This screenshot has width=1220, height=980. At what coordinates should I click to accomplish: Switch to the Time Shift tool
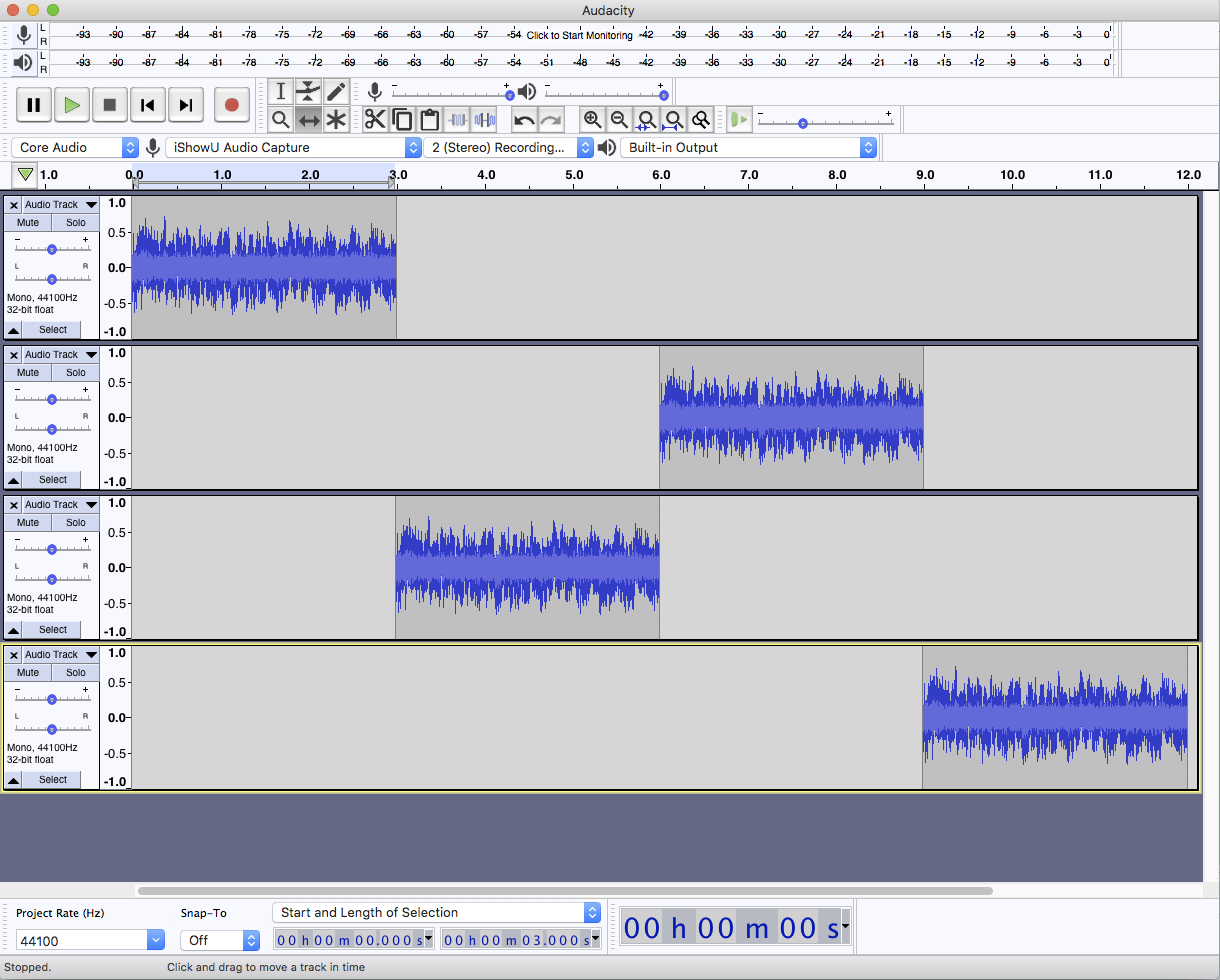[x=308, y=119]
